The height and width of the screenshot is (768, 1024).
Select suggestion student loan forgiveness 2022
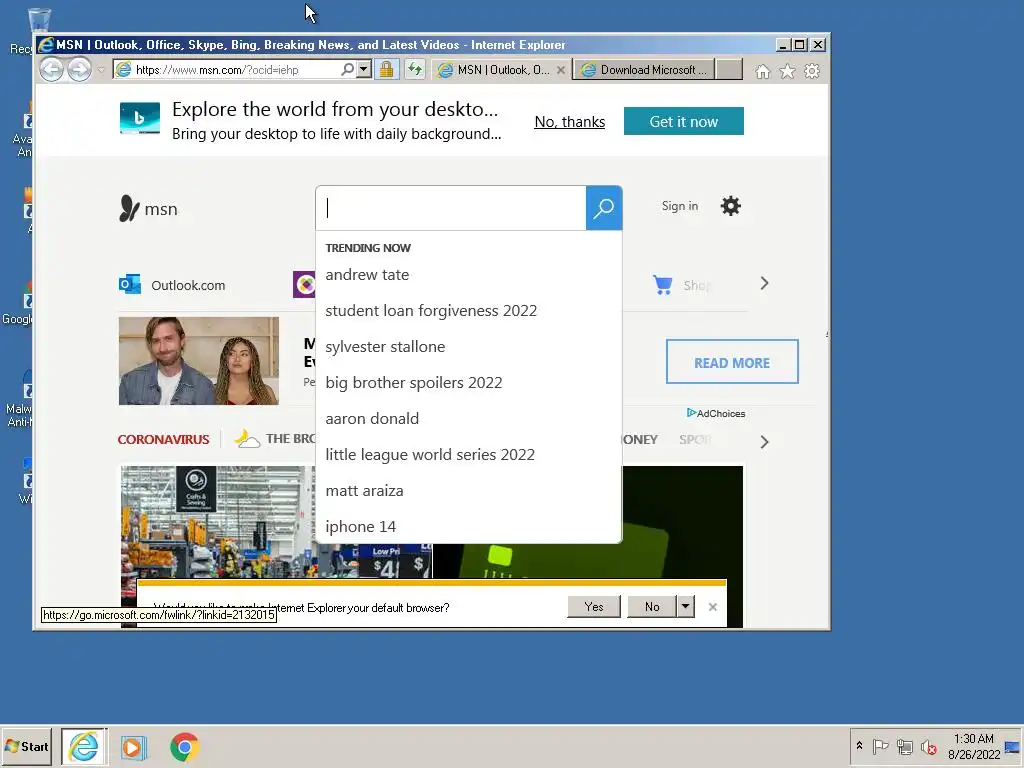pyautogui.click(x=431, y=311)
